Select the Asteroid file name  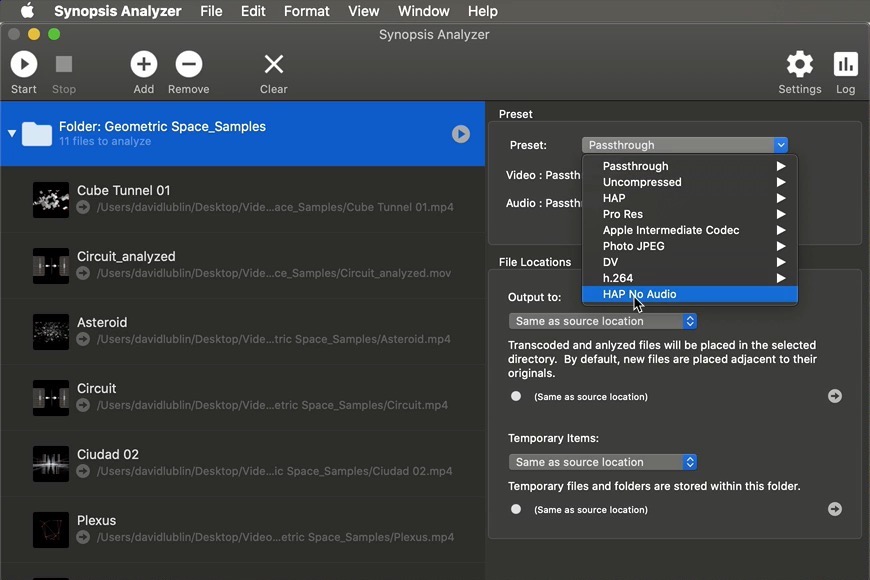102,322
